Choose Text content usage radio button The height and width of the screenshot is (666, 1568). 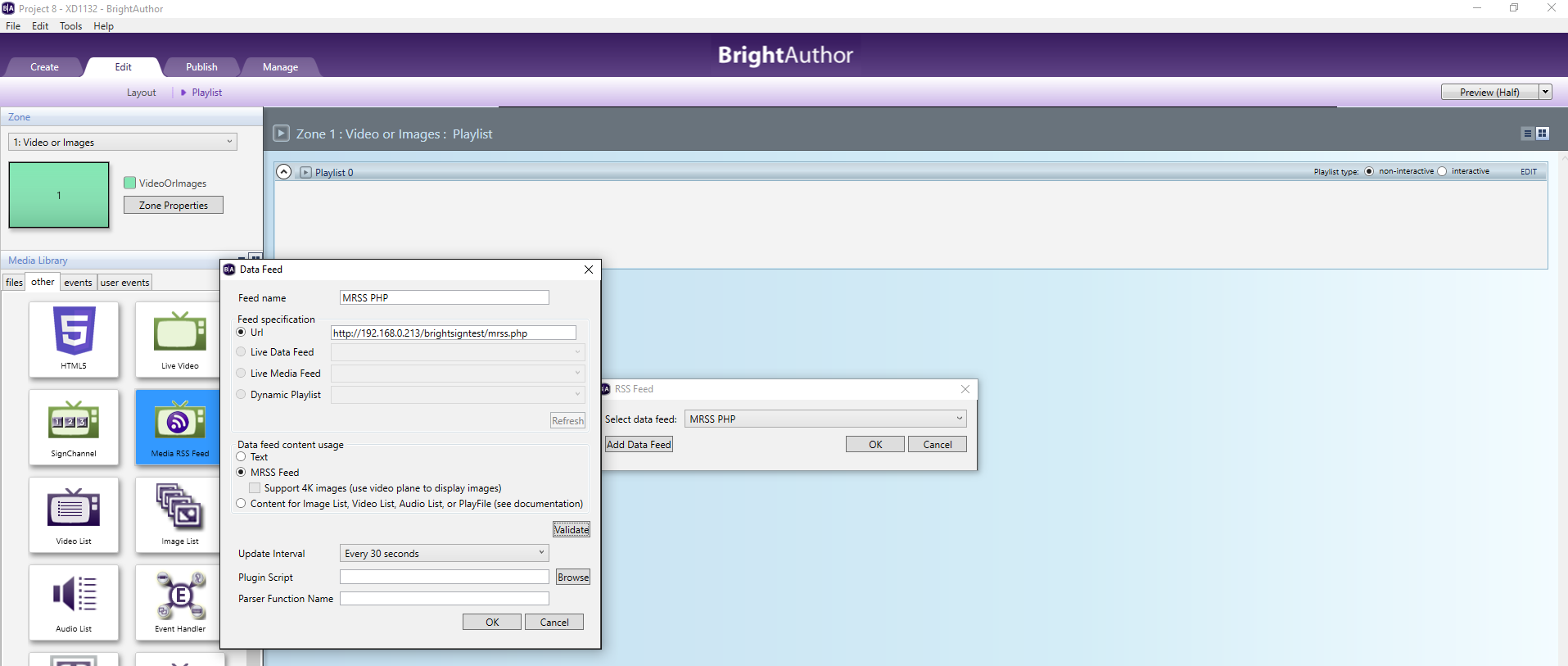coord(241,457)
